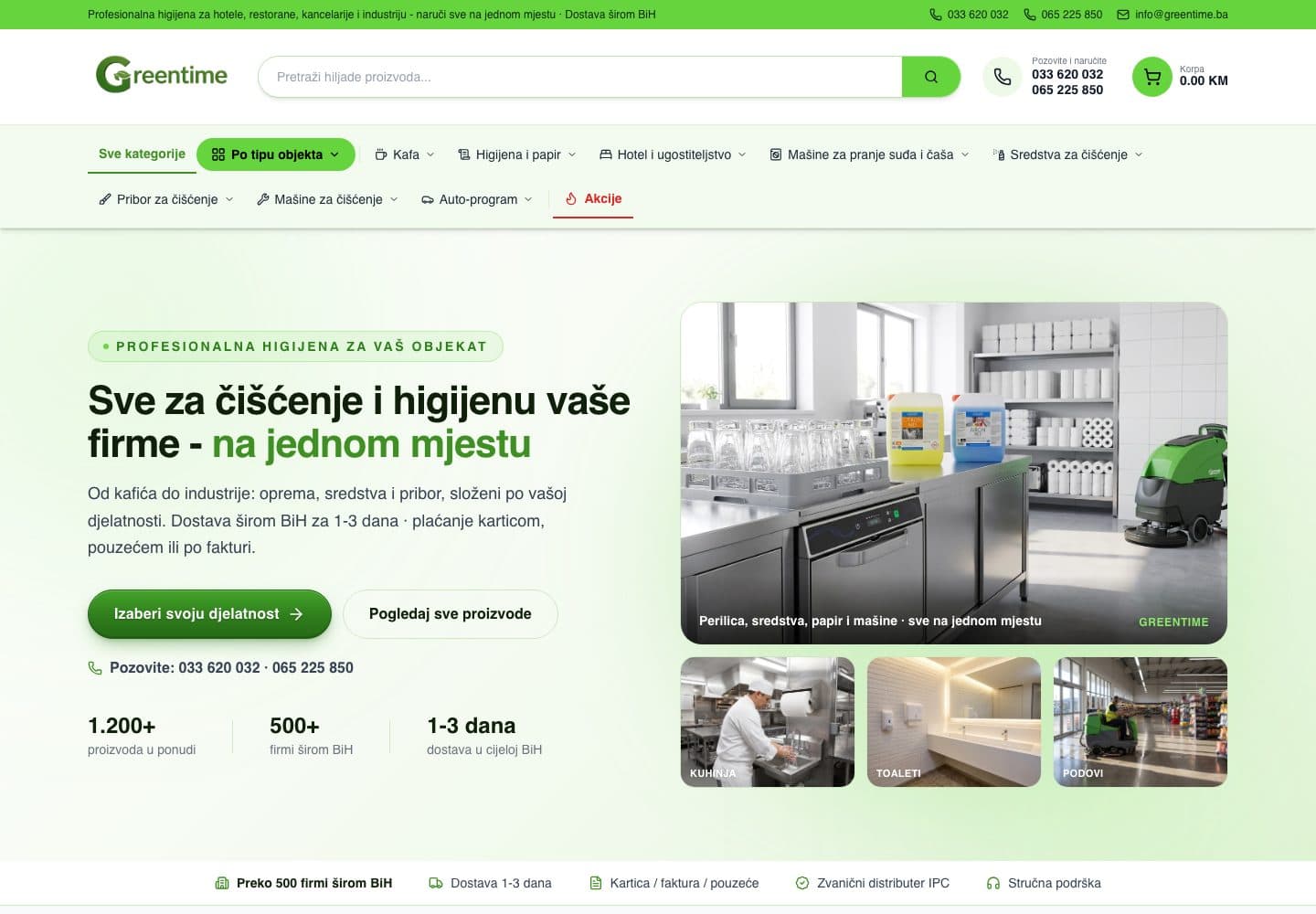This screenshot has height=914, width=1316.
Task: Open the Akcije menu item
Action: (x=593, y=198)
